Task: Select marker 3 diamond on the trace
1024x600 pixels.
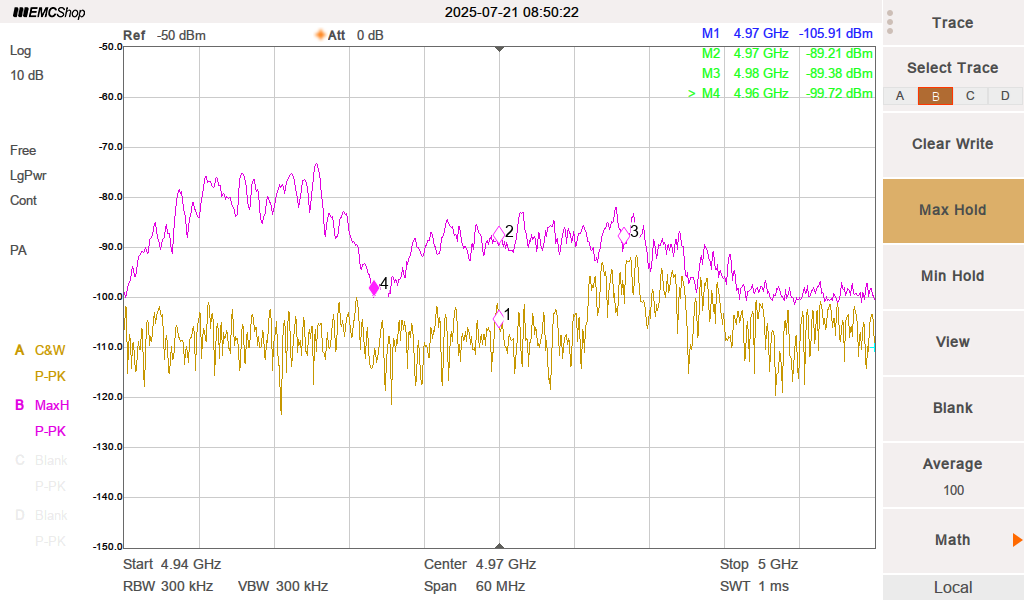Action: click(x=624, y=235)
